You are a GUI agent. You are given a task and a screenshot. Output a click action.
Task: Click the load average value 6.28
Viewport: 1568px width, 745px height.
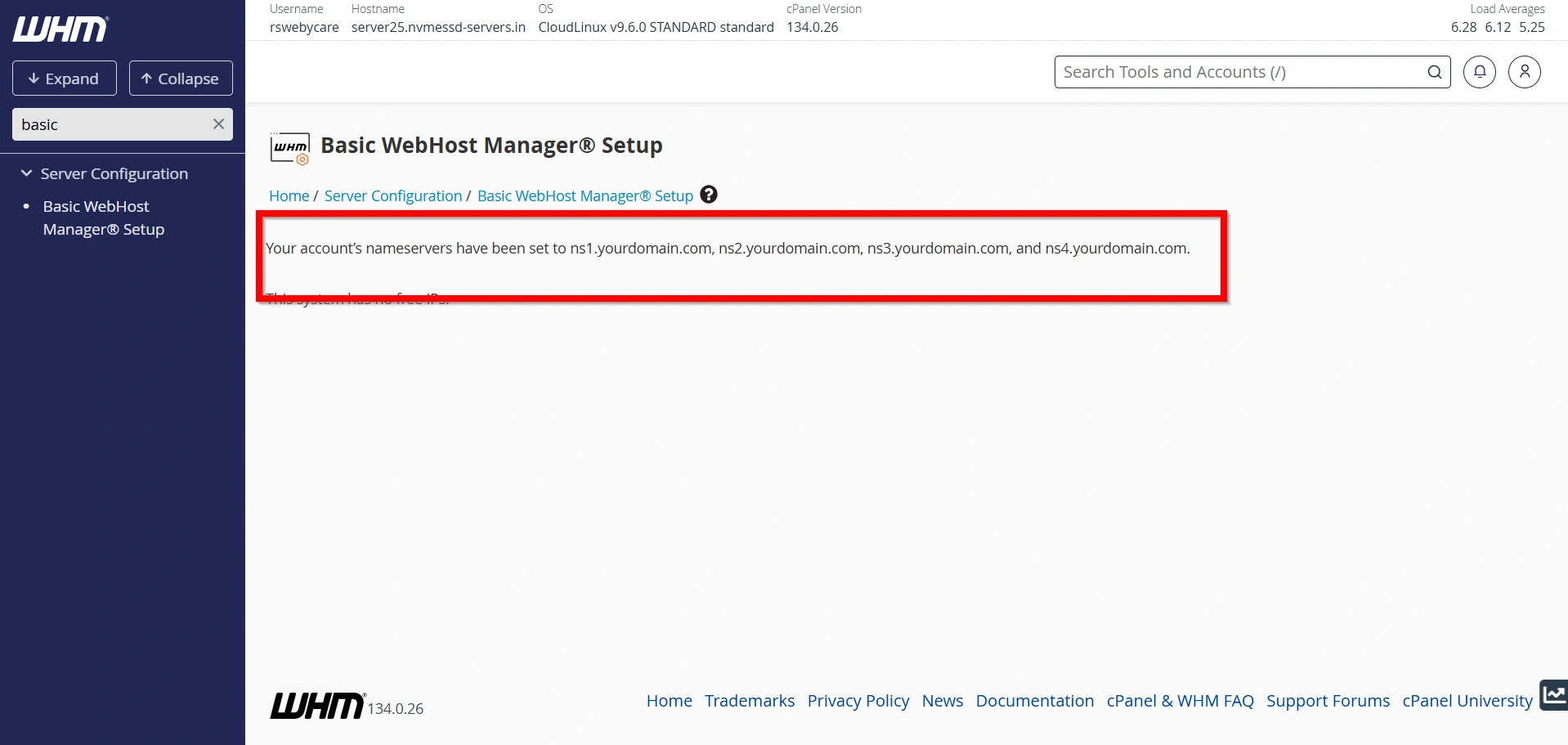click(x=1464, y=27)
